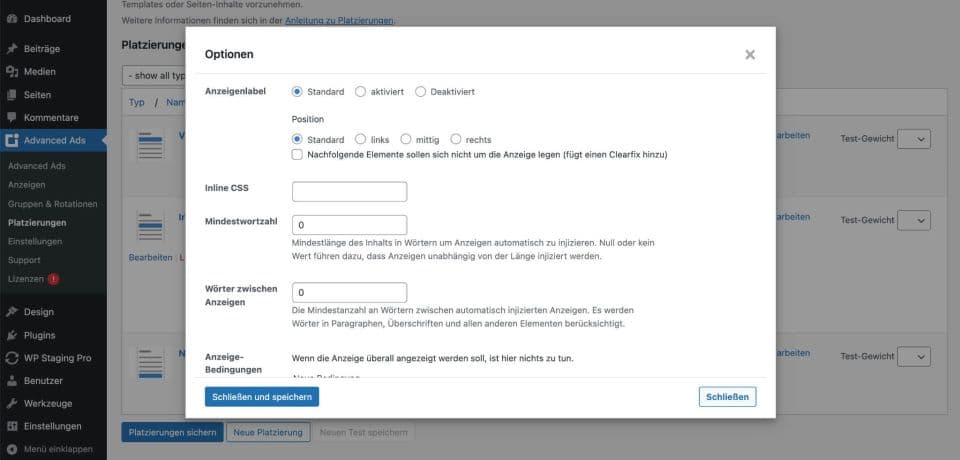Open the Advanced Ads submenu entry
The image size is (960, 460).
37,166
